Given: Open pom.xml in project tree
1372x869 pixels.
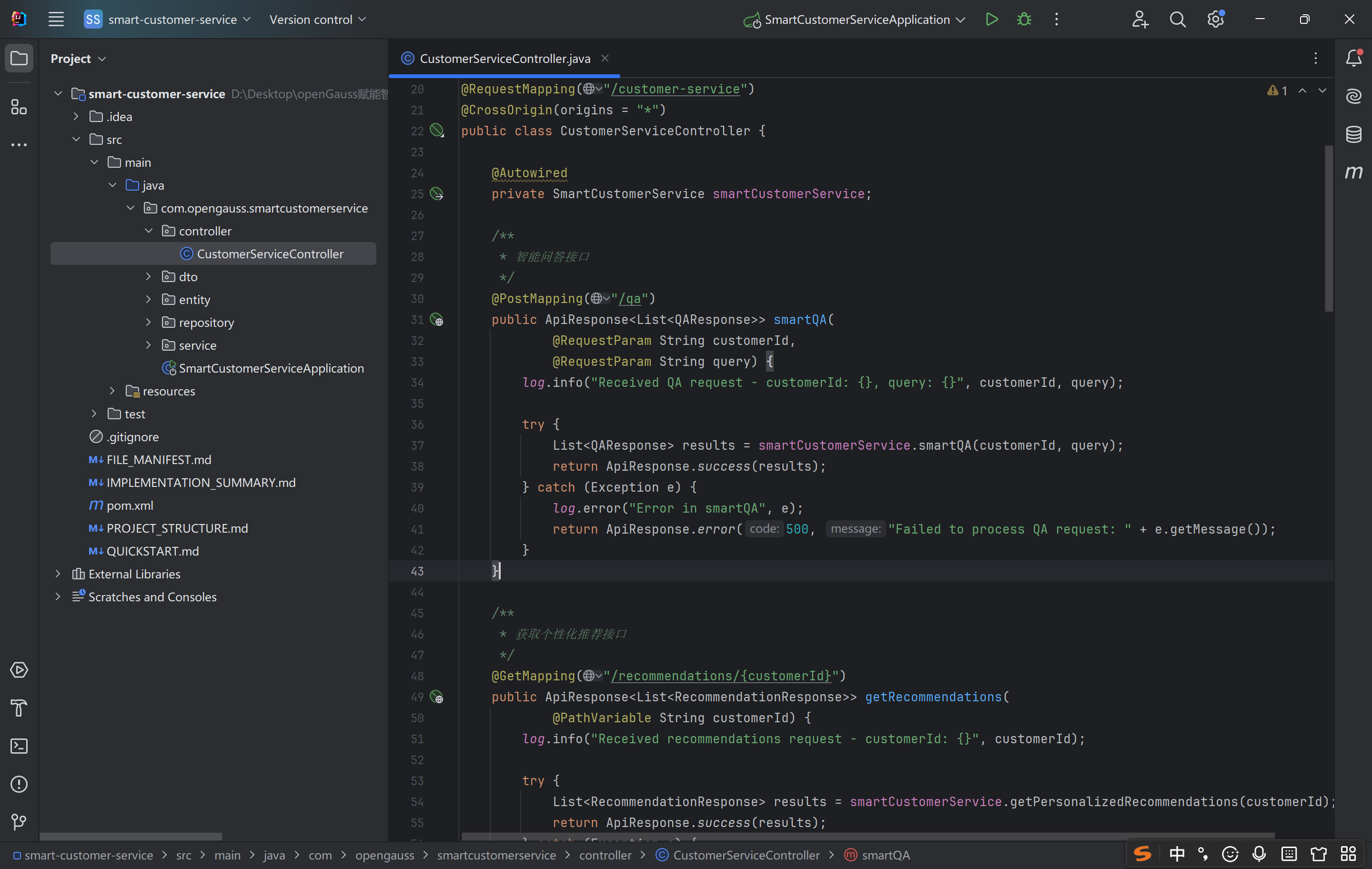Looking at the screenshot, I should coord(130,505).
